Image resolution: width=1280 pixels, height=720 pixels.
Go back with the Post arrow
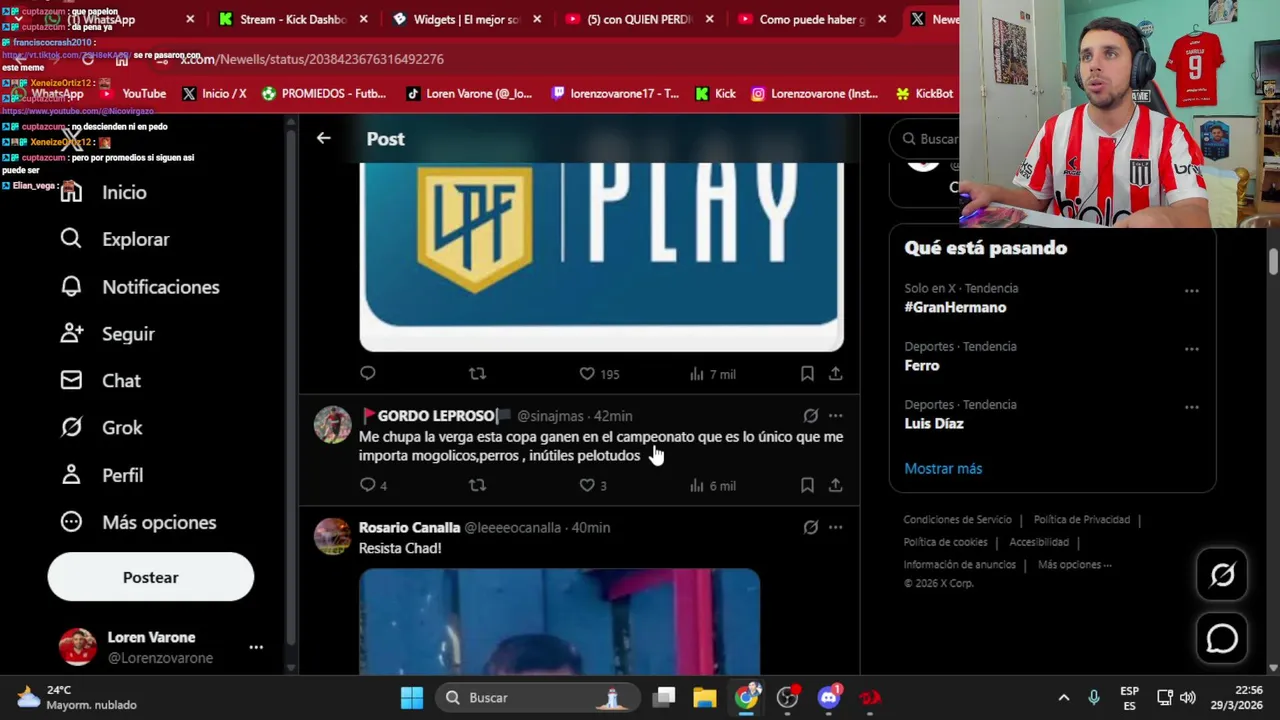point(323,139)
